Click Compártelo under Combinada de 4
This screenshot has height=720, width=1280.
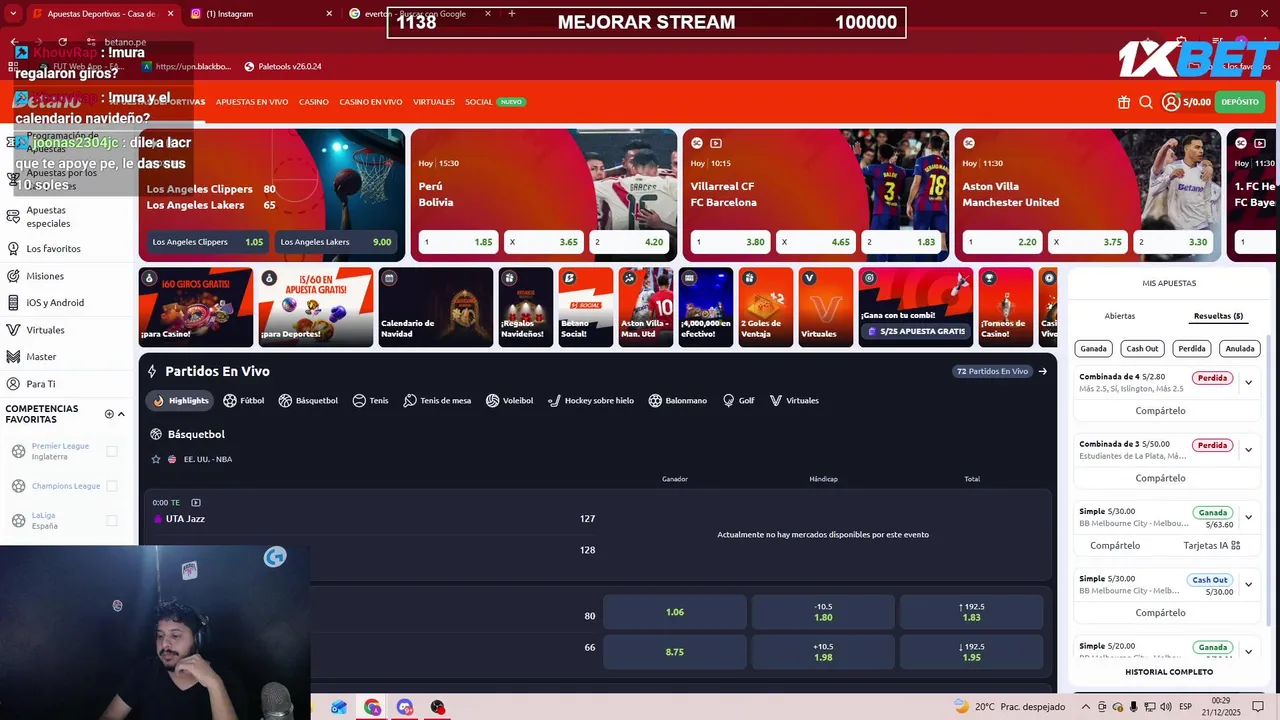coord(1160,411)
